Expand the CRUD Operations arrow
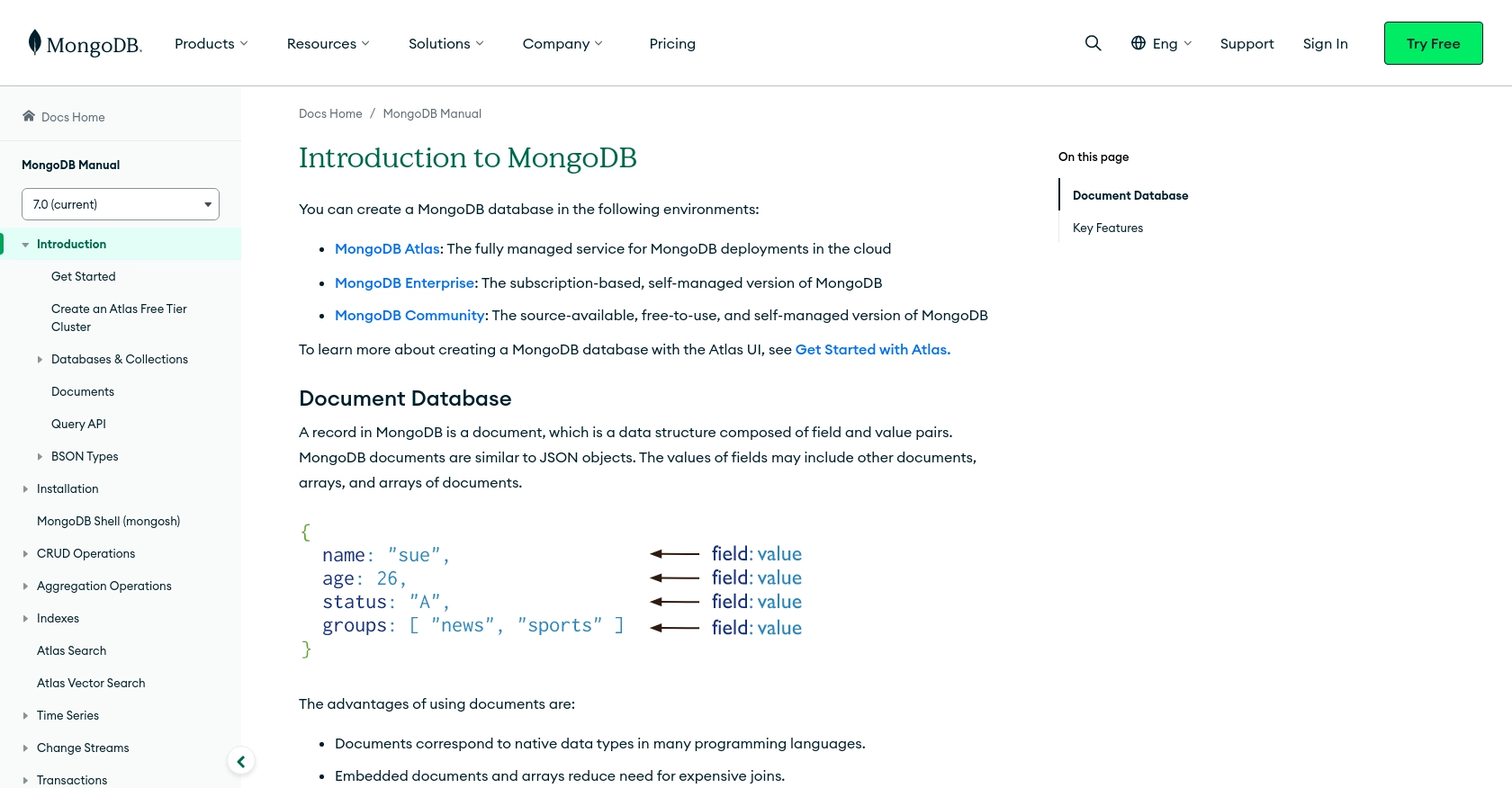The image size is (1512, 788). tap(25, 554)
